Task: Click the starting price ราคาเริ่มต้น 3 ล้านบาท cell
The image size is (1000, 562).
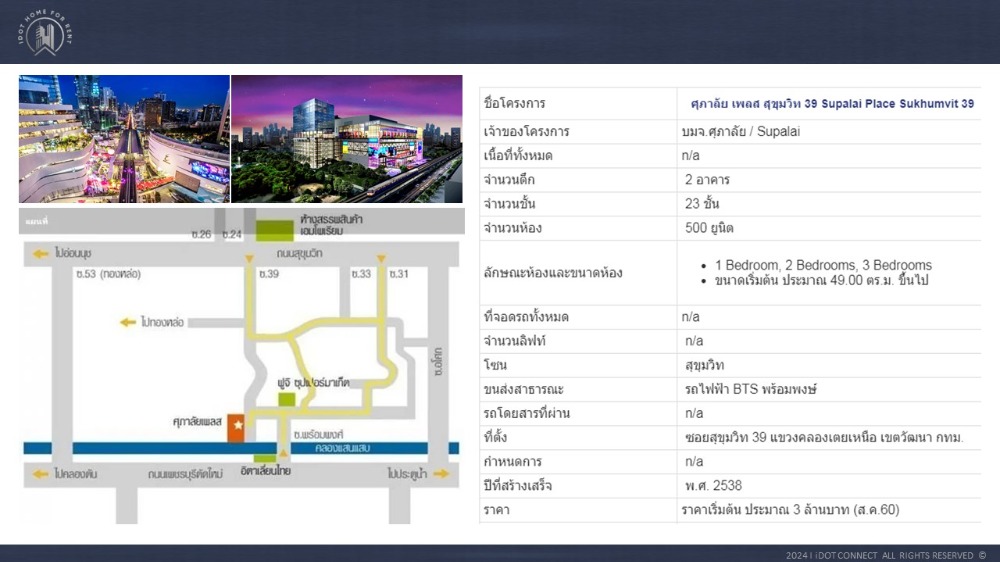Action: pos(790,510)
